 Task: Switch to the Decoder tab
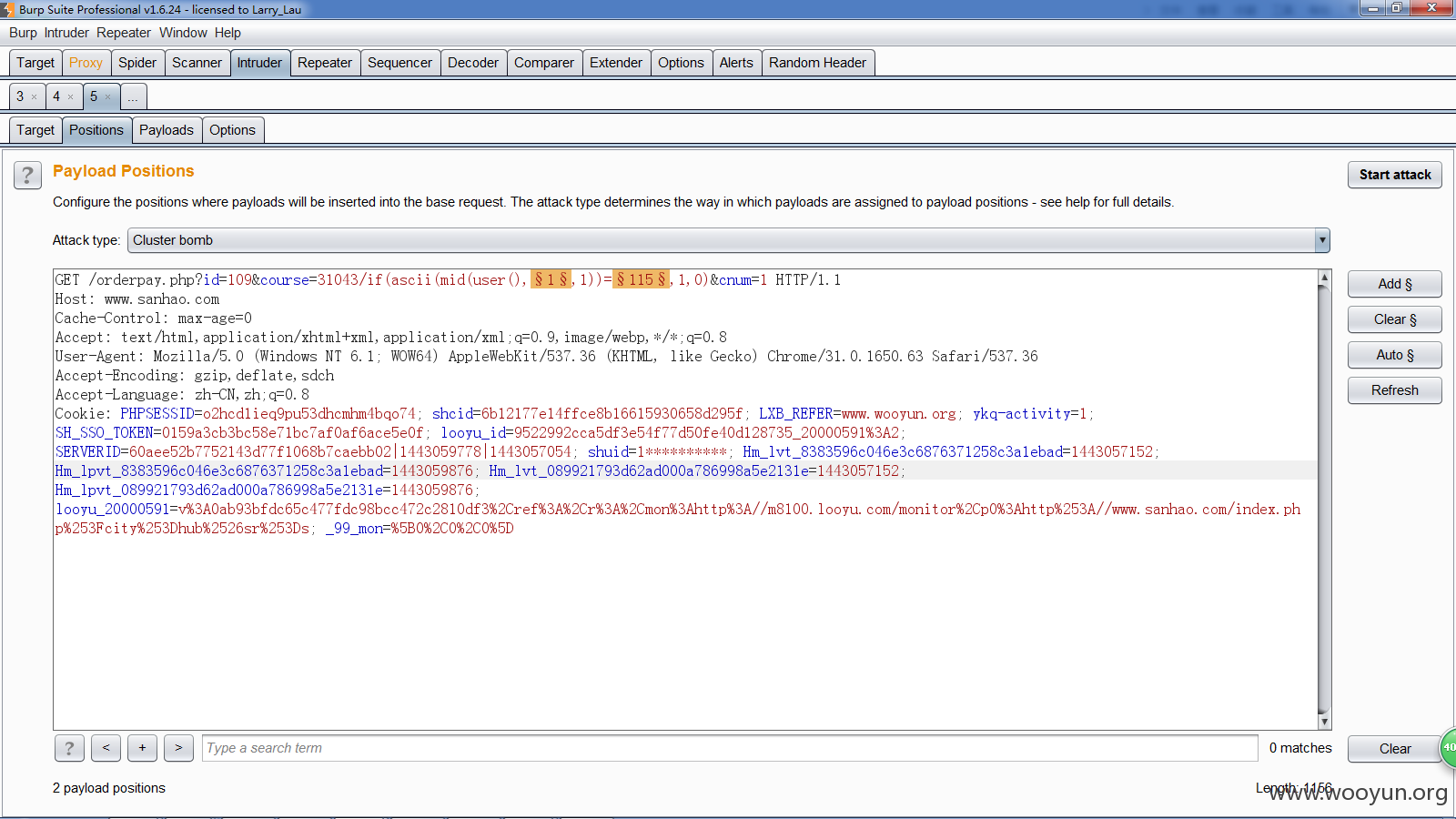pos(473,63)
